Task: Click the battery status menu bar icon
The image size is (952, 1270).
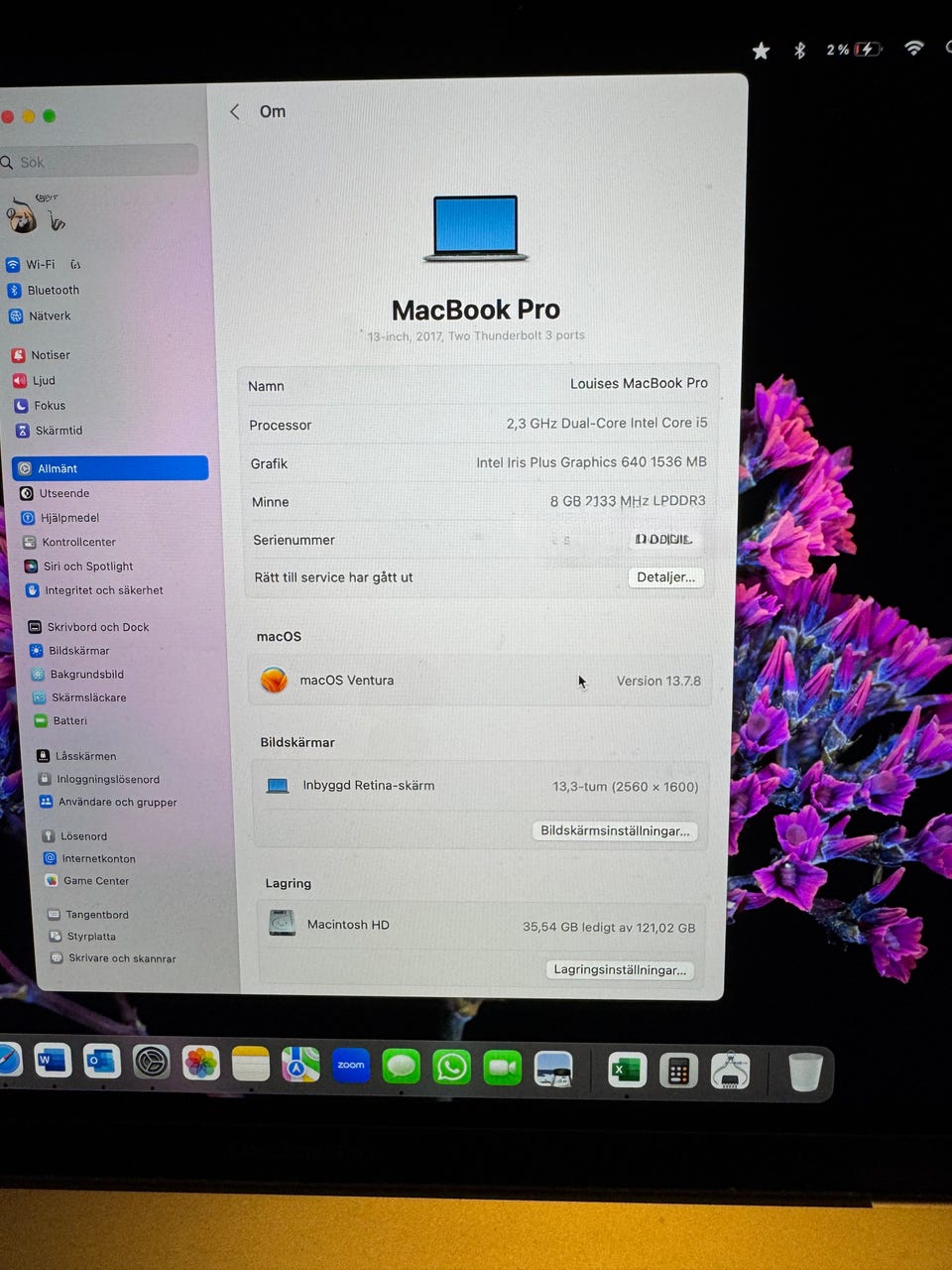Action: pos(868,49)
